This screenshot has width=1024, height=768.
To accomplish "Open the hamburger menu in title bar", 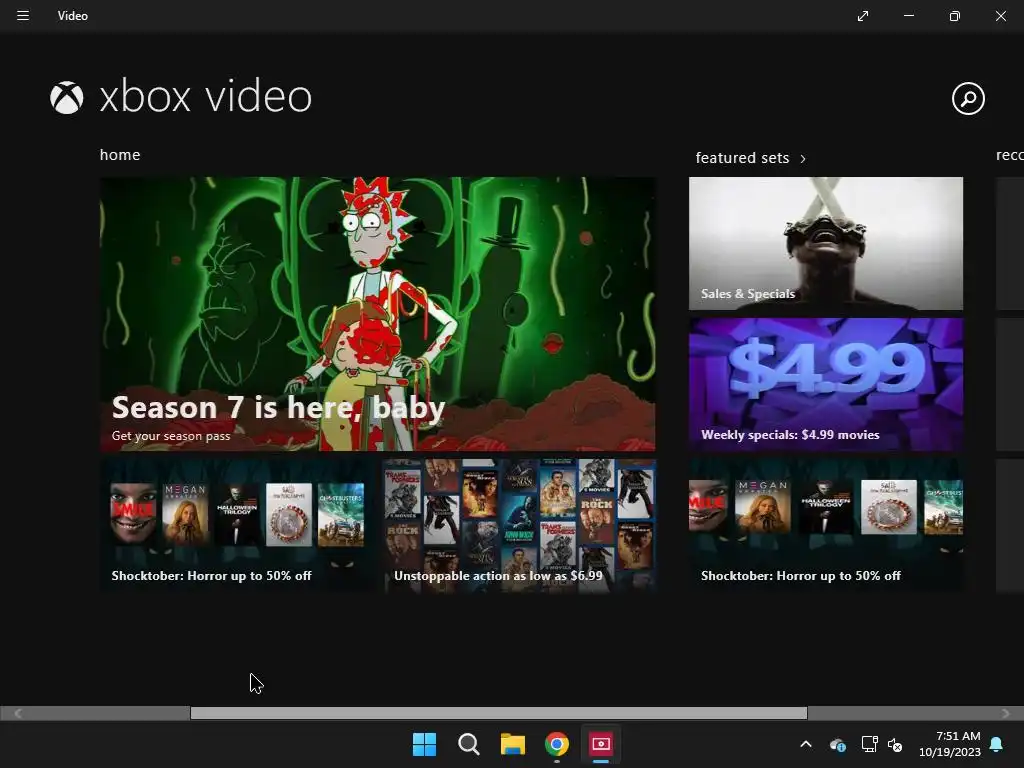I will click(x=23, y=16).
